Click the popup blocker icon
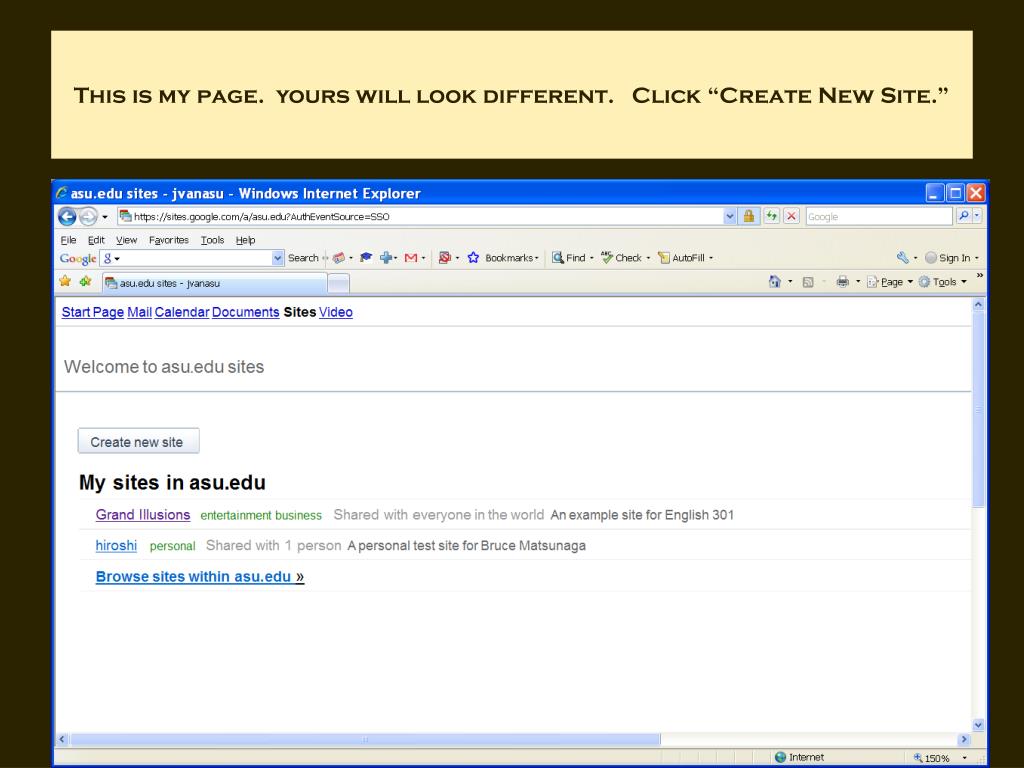Screen dimensions: 1024x768 coord(445,257)
